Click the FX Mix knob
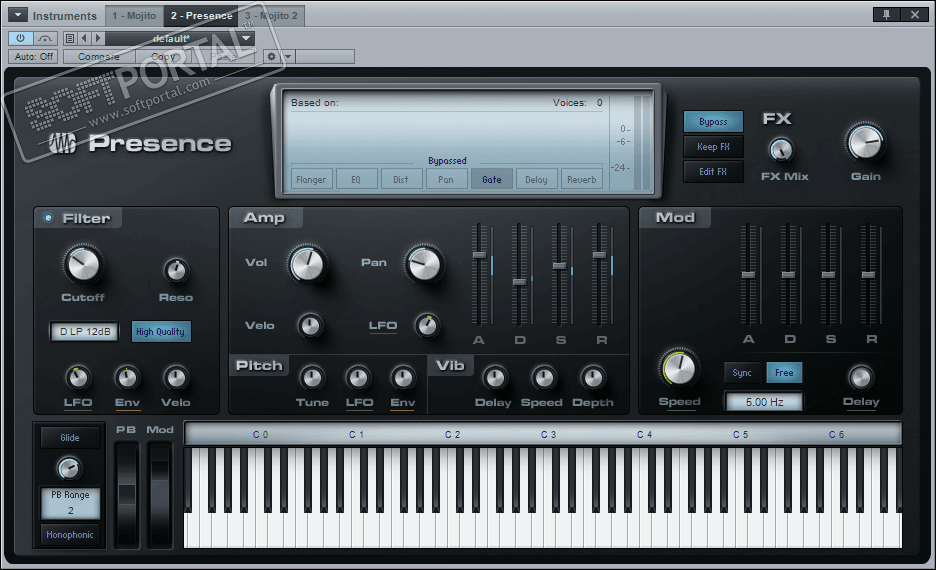The width and height of the screenshot is (936, 570). [x=781, y=150]
